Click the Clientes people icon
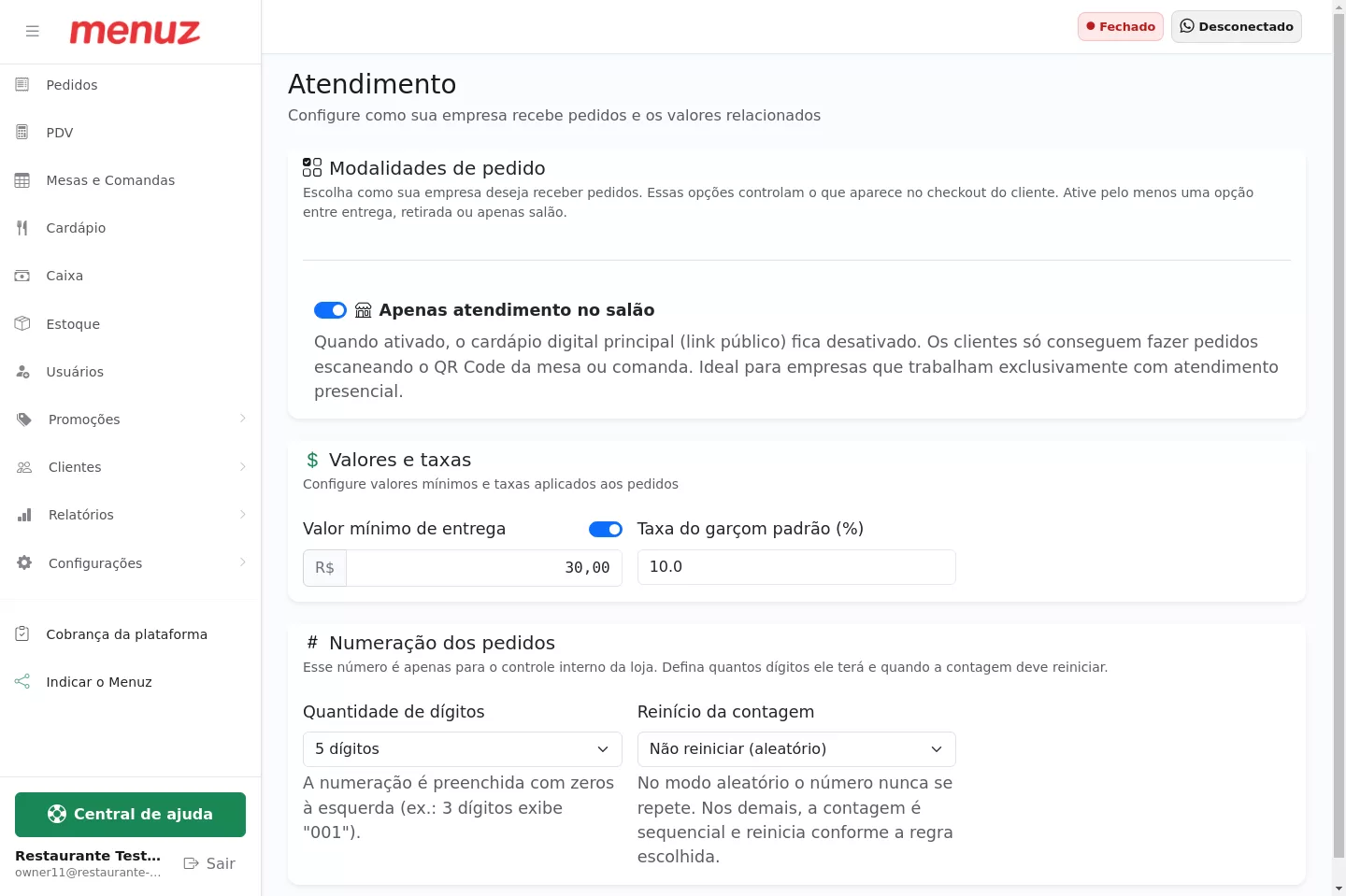The height and width of the screenshot is (896, 1346). point(24,467)
